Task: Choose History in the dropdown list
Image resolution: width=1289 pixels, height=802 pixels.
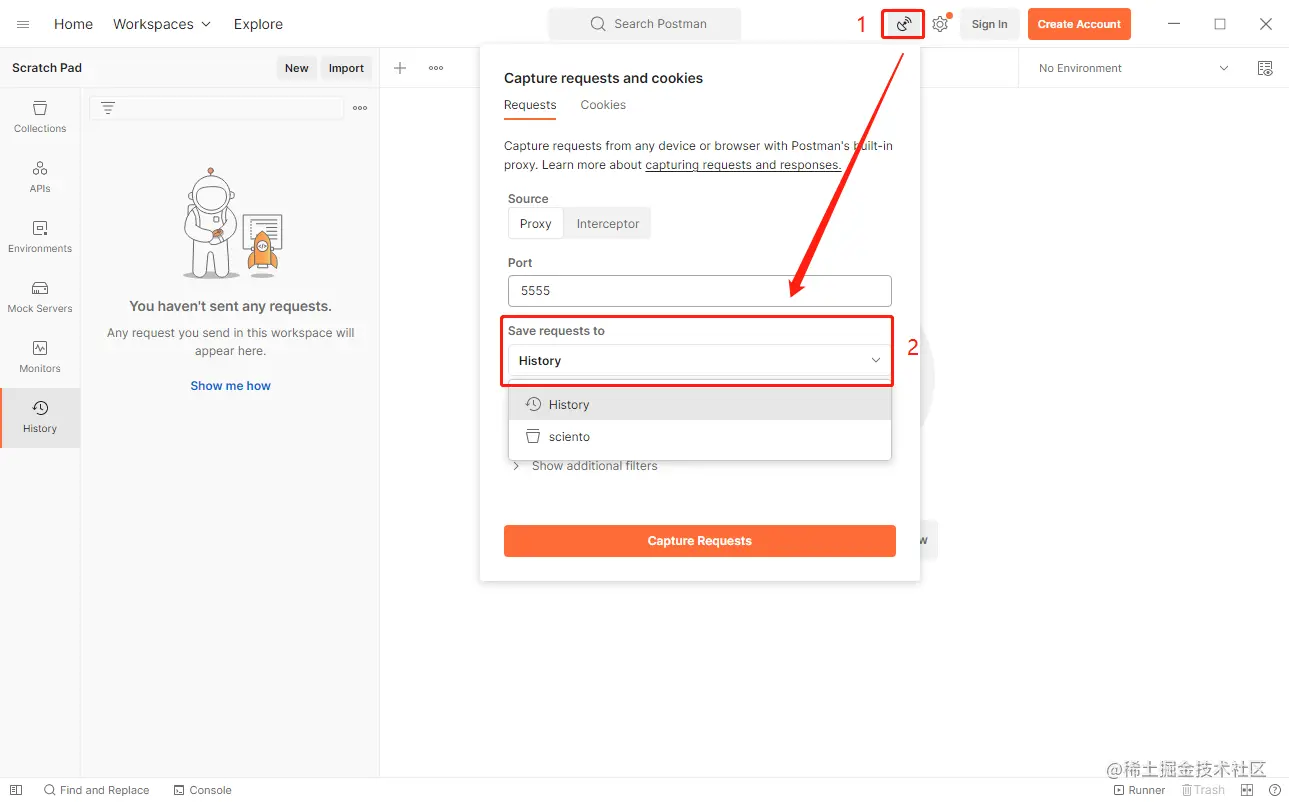Action: point(699,404)
